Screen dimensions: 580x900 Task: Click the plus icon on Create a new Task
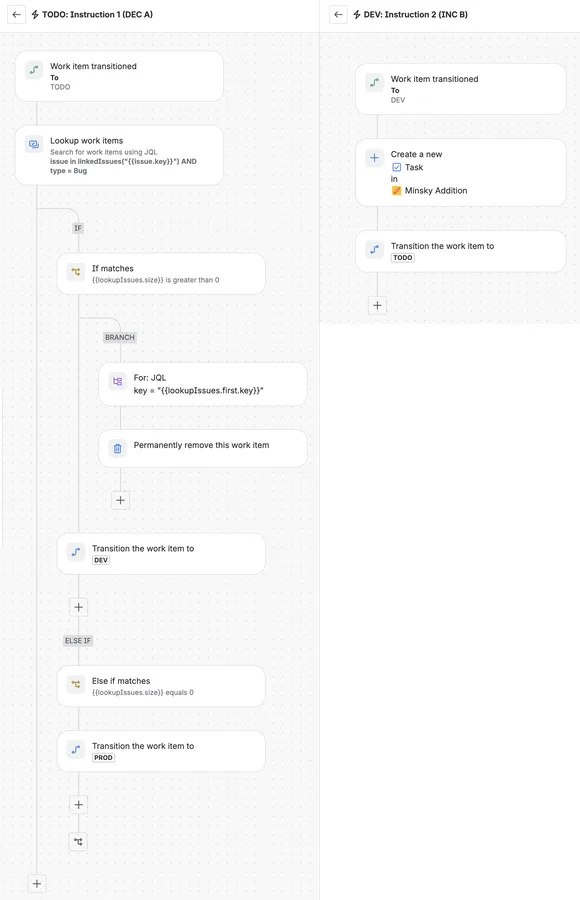point(374,158)
